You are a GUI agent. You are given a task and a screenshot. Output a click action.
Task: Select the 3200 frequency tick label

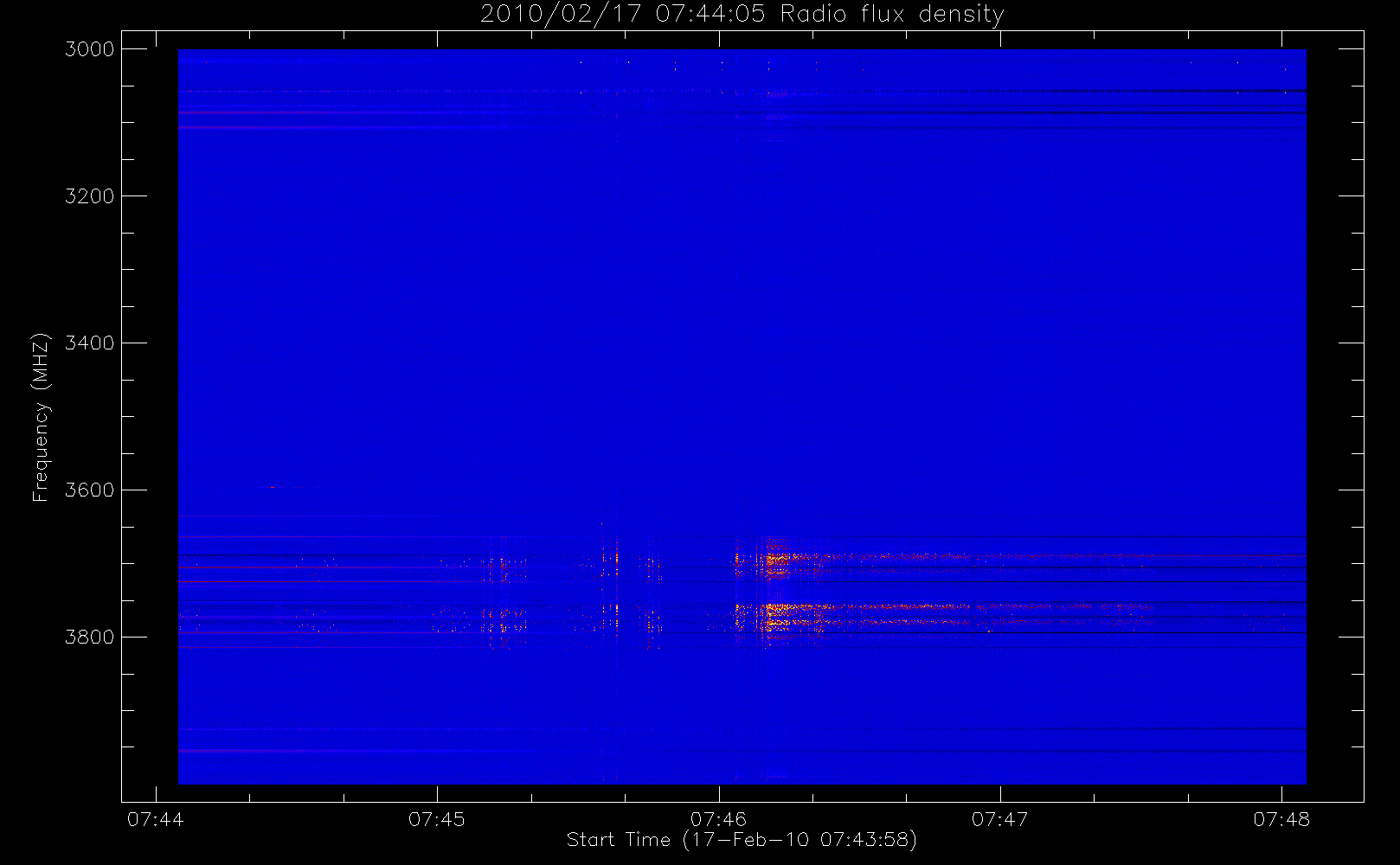click(90, 196)
